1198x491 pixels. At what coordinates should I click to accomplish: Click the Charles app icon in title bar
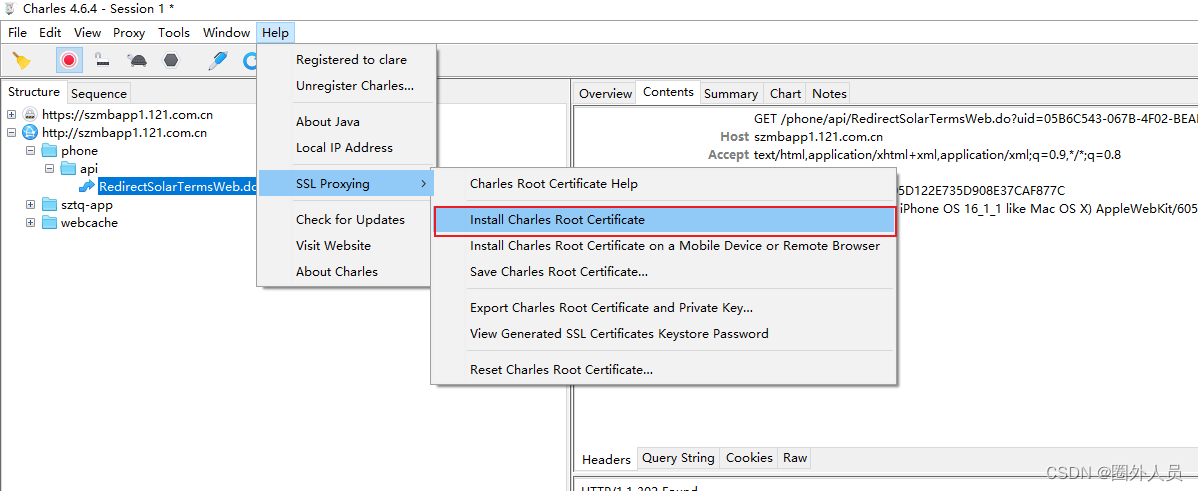10,9
